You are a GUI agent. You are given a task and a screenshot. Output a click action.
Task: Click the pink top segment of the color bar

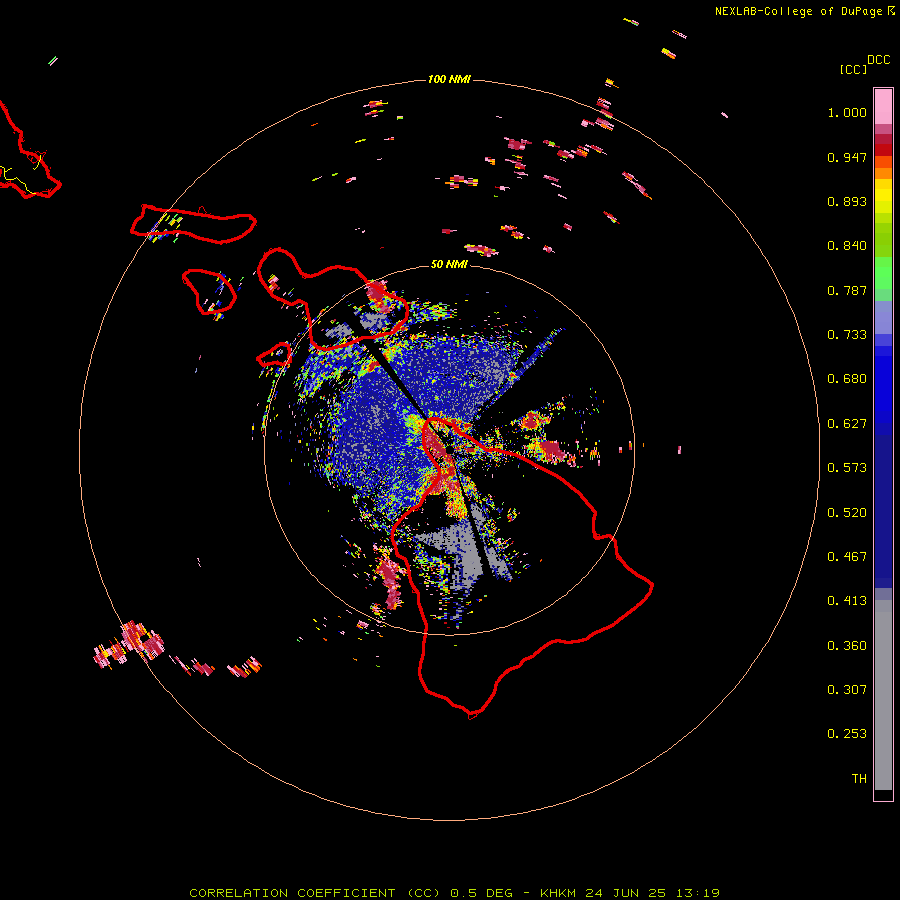tap(883, 107)
